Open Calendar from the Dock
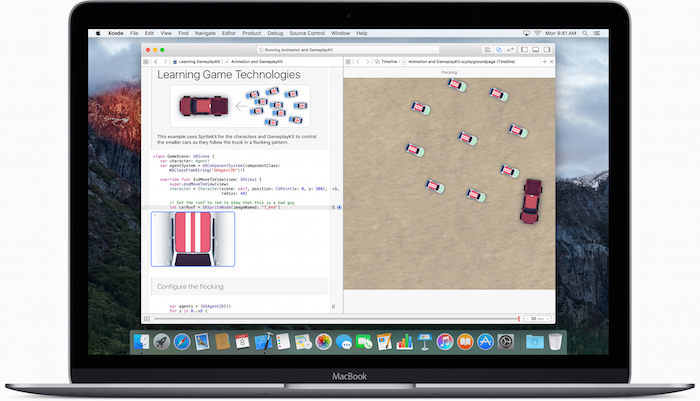The height and width of the screenshot is (401, 700). pos(242,343)
